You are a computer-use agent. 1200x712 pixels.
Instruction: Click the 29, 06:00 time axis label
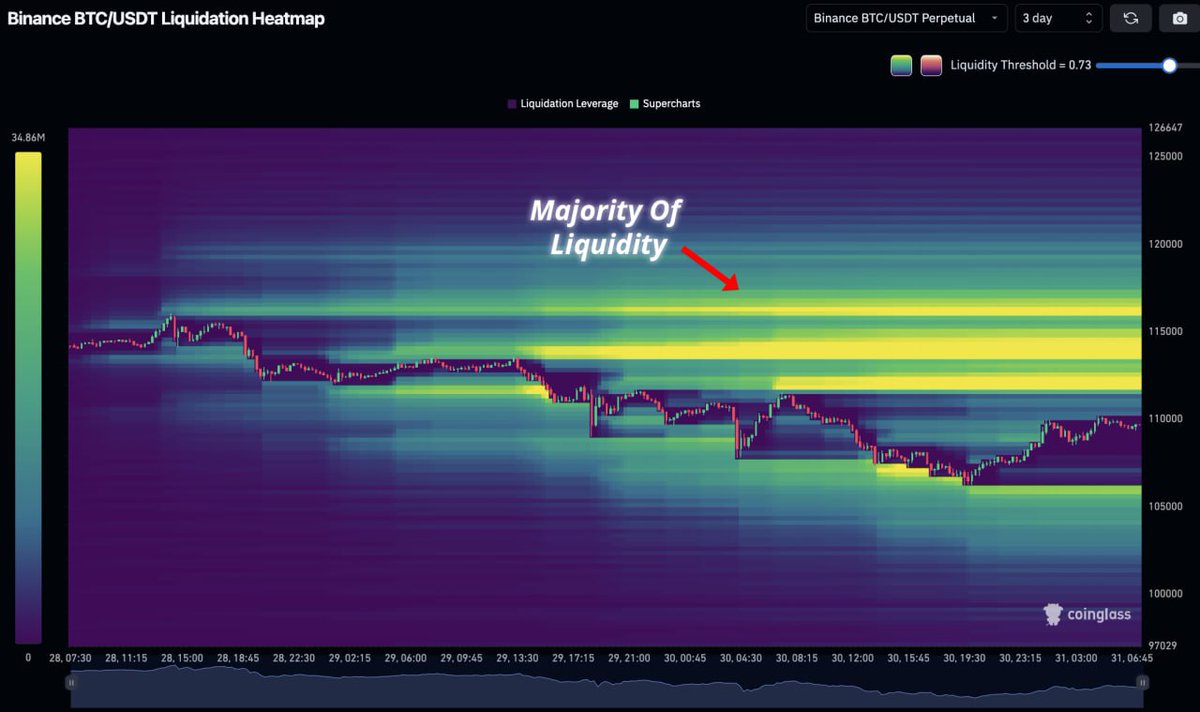pos(406,658)
